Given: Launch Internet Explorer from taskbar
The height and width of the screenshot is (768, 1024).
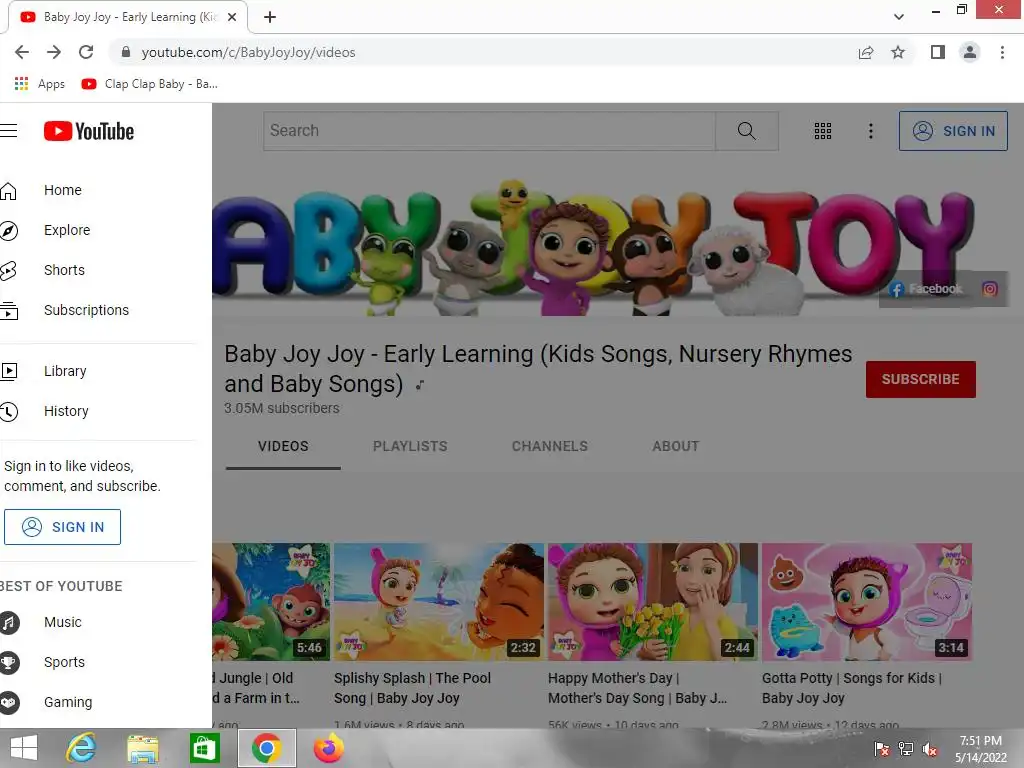Looking at the screenshot, I should coord(82,748).
